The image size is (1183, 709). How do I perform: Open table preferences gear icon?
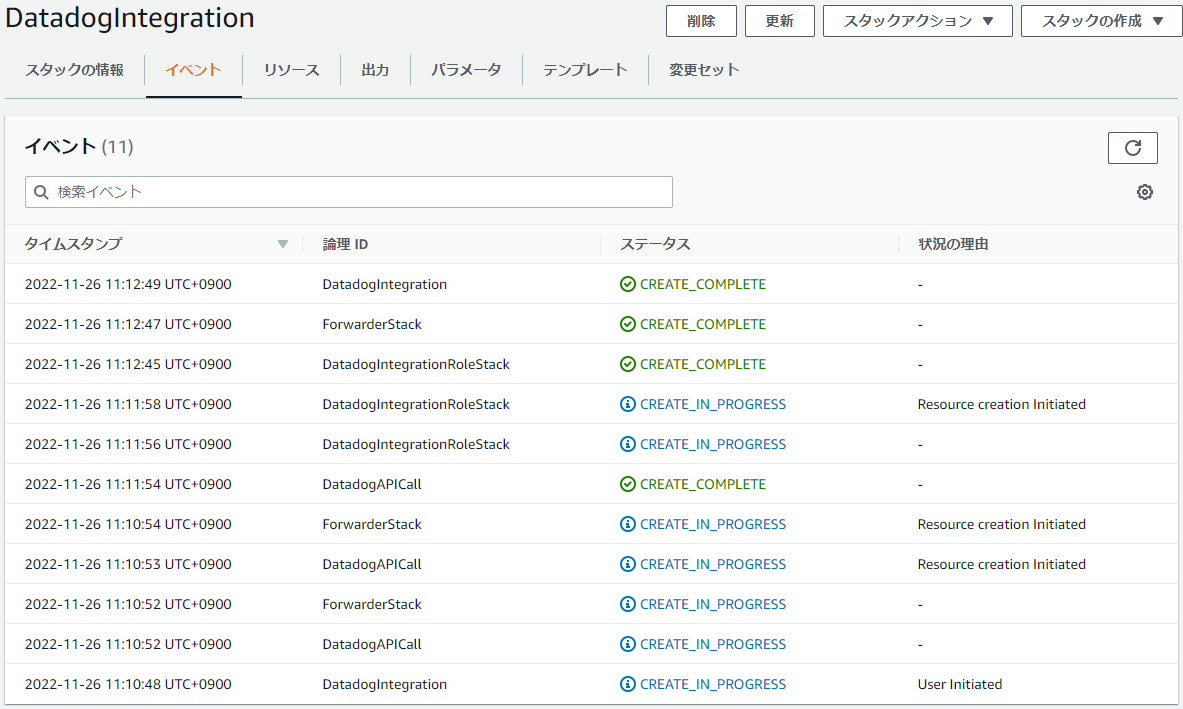(1145, 192)
